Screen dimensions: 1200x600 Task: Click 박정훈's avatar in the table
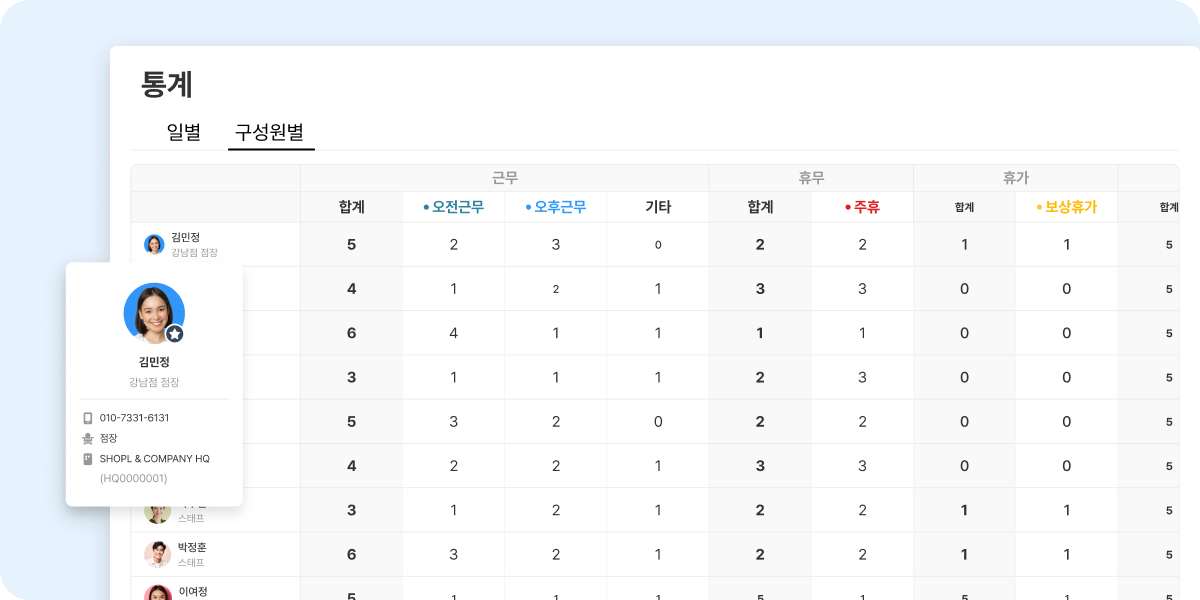pos(157,554)
